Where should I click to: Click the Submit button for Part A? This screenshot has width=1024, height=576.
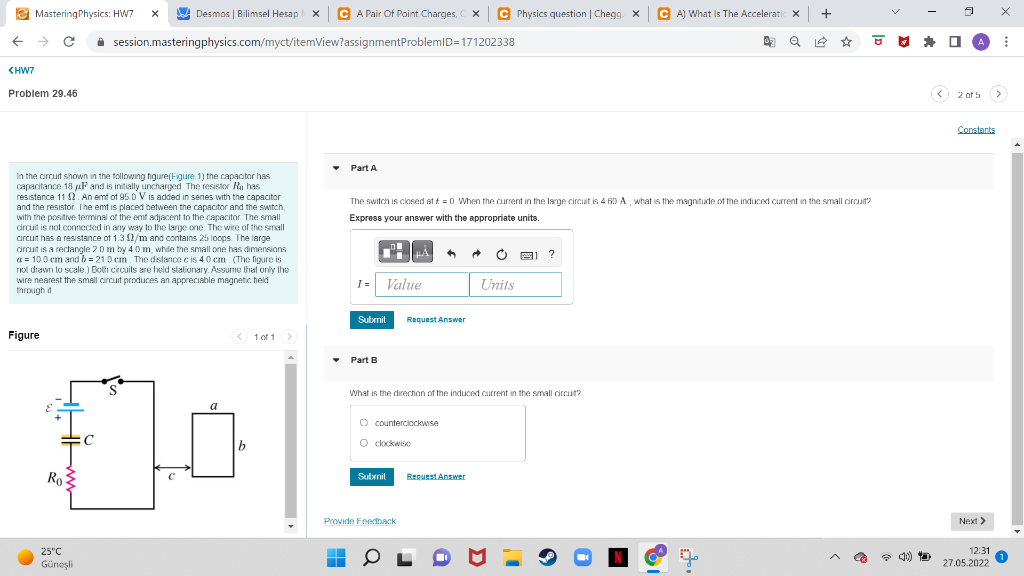tap(371, 319)
